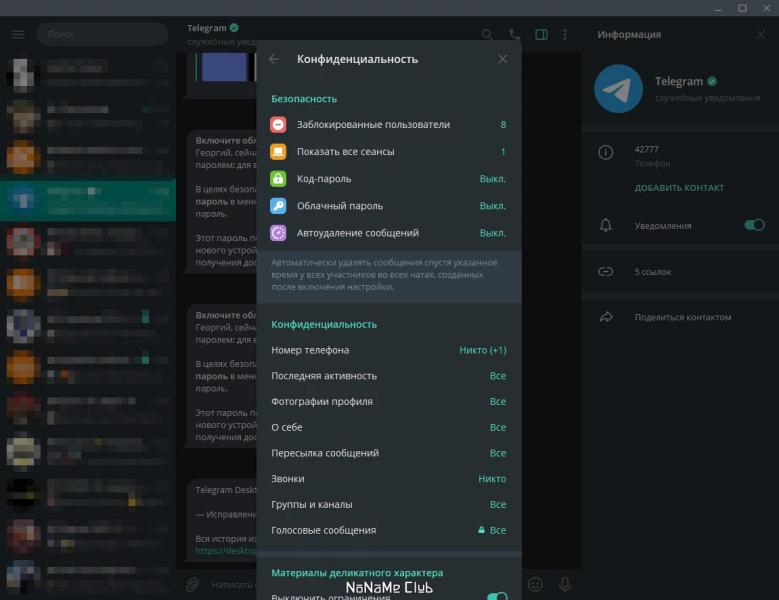Open Автоудаление сообщений setting

point(389,233)
